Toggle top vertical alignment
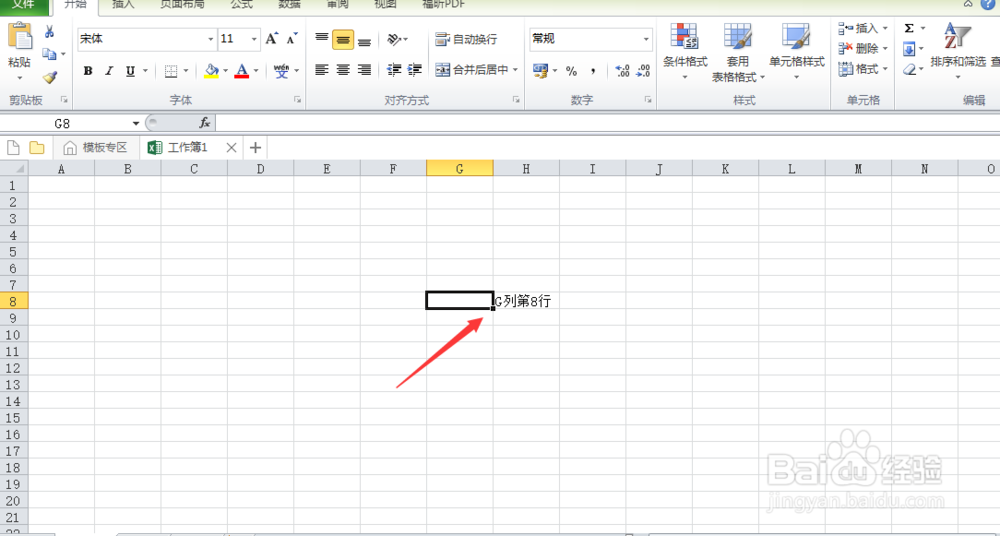 [x=322, y=40]
